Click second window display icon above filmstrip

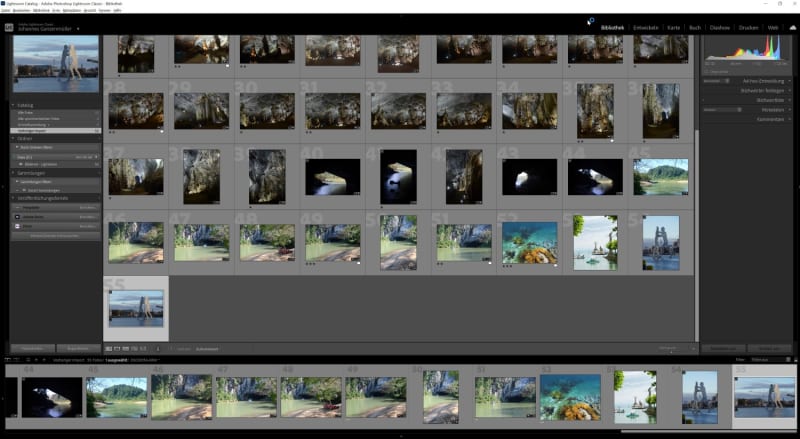(17, 360)
